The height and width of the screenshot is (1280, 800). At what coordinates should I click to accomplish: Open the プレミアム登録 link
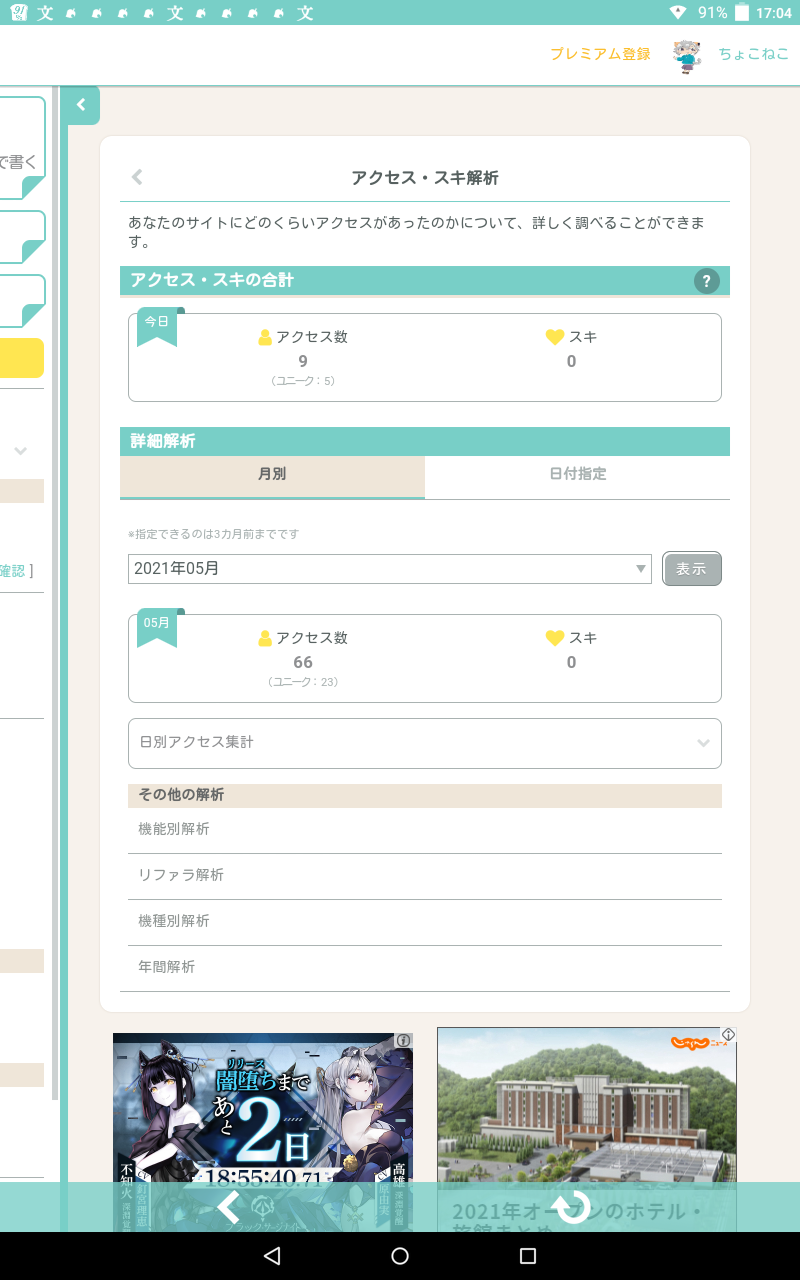pyautogui.click(x=600, y=54)
